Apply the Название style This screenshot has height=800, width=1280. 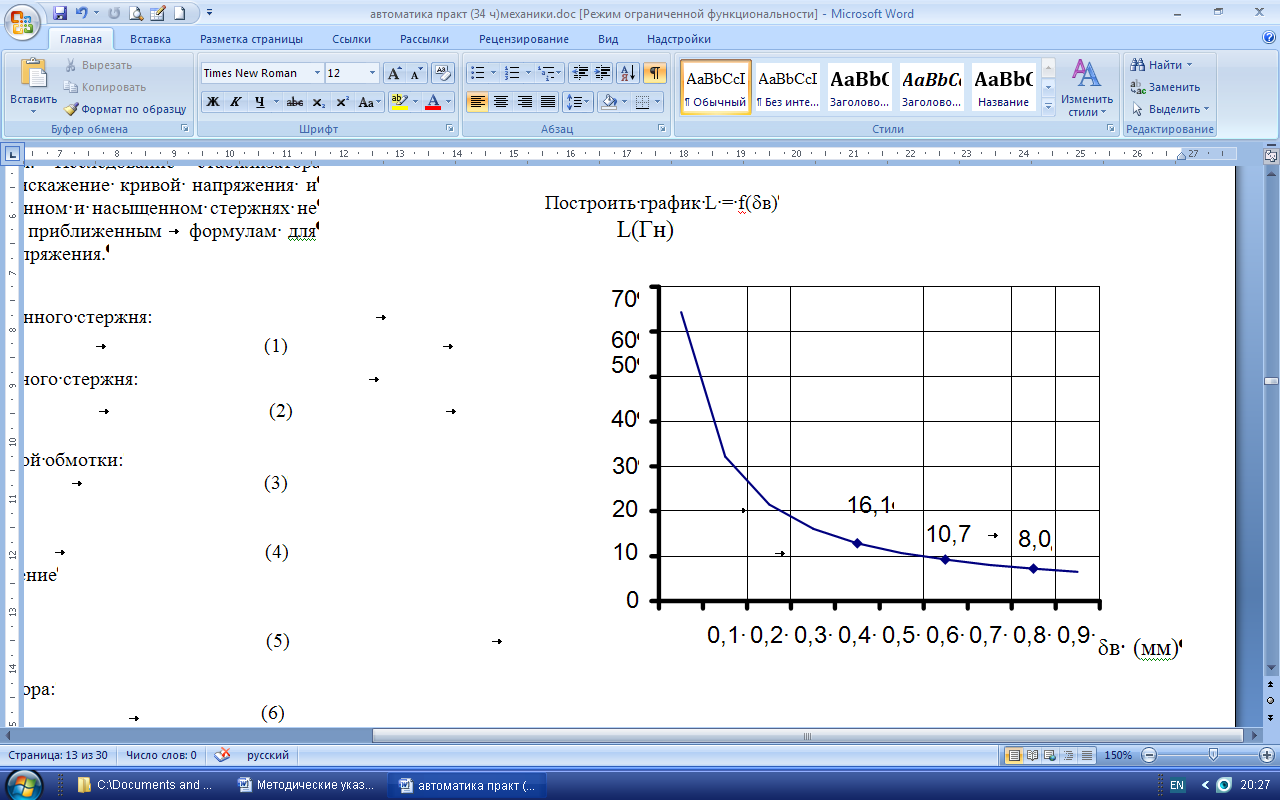(1004, 87)
